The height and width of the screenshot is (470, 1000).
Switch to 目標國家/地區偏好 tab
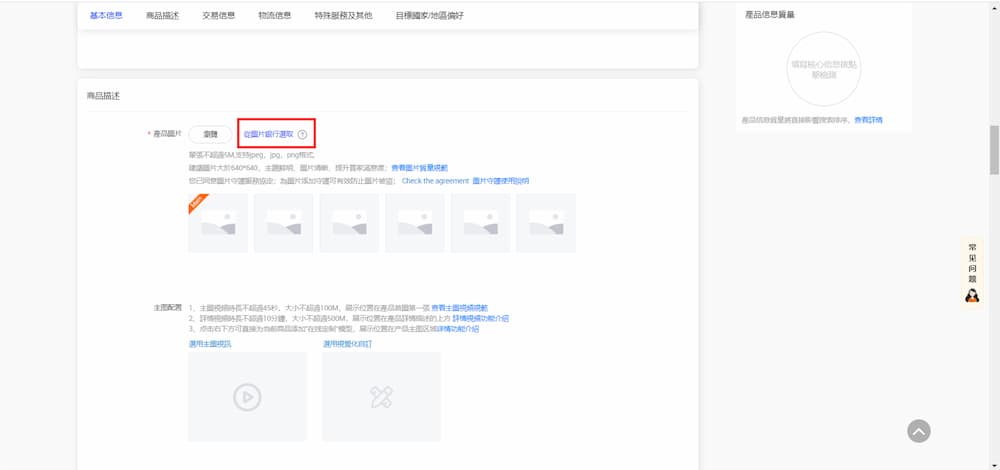429,16
